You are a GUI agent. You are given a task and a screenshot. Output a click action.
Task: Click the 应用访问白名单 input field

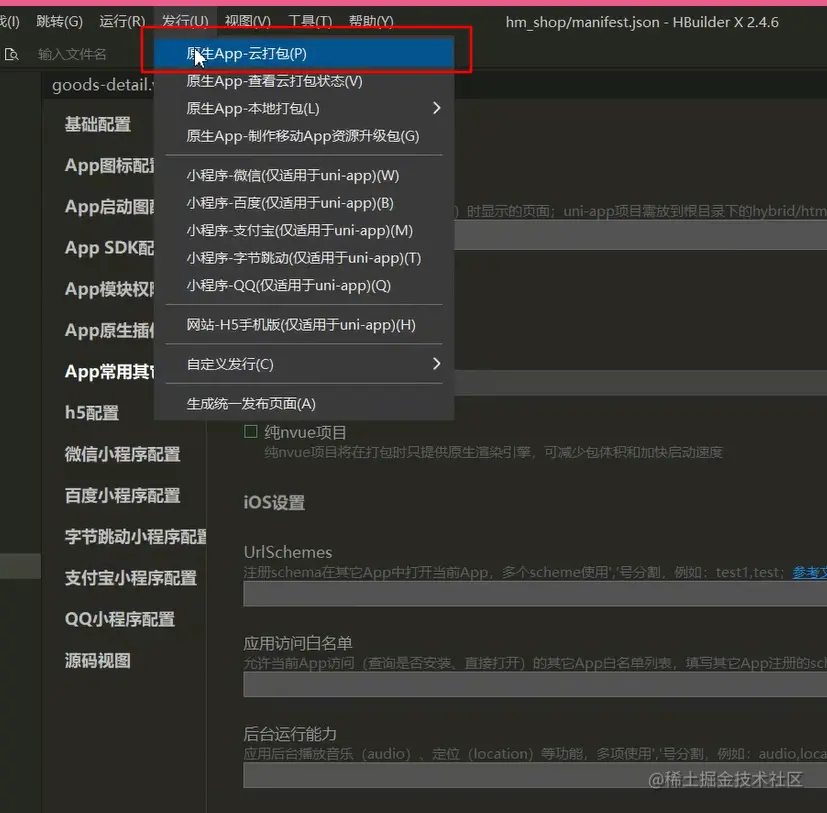[x=535, y=684]
